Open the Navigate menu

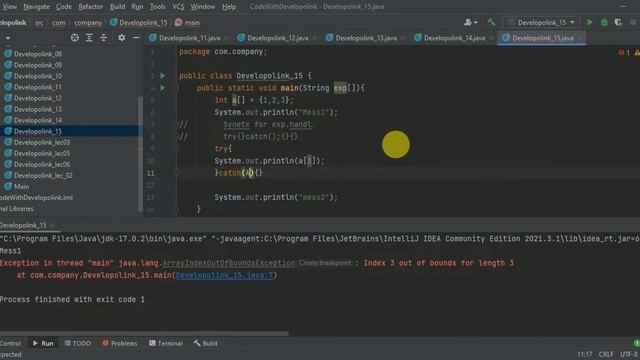(36, 7)
